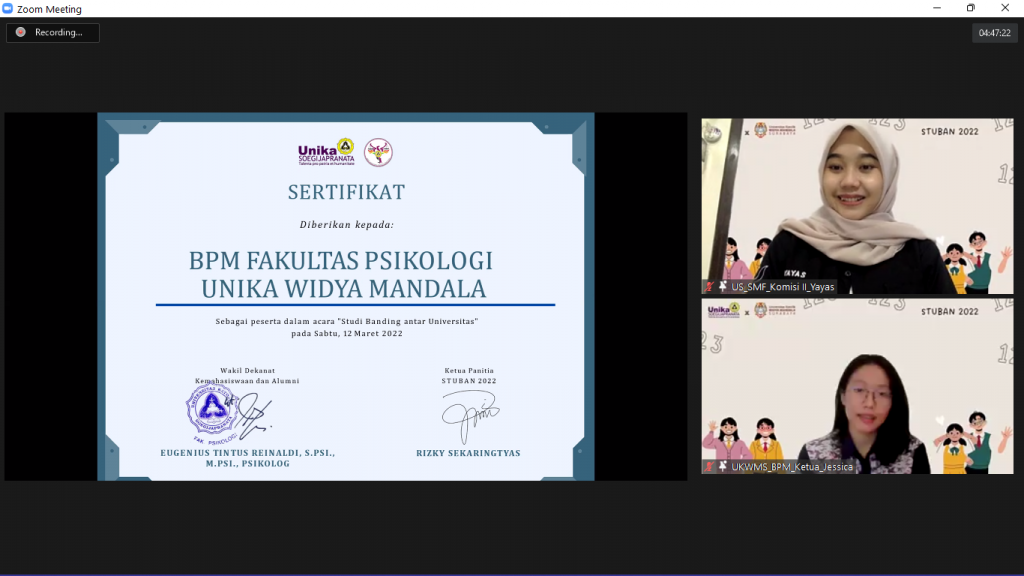Click the US_SMF_Komisi II_Yayas name label
Image resolution: width=1024 pixels, height=576 pixels.
(782, 287)
